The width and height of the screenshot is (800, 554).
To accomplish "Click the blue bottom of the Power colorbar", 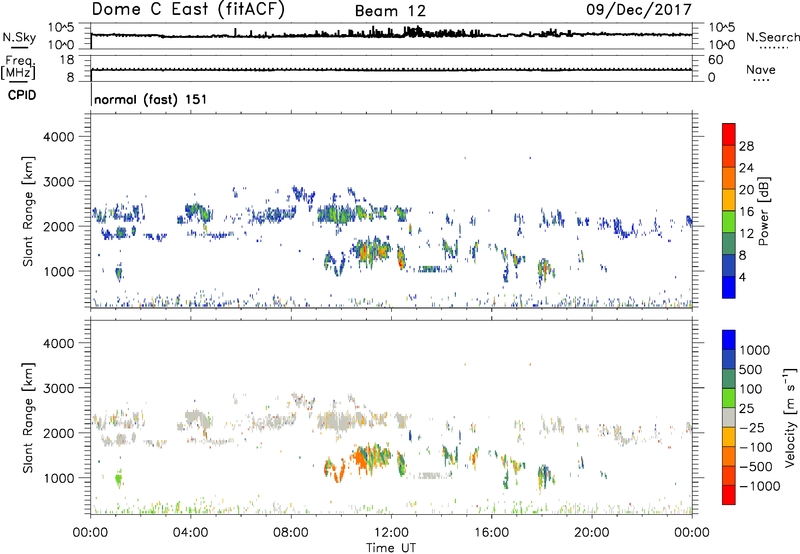I will pos(729,287).
